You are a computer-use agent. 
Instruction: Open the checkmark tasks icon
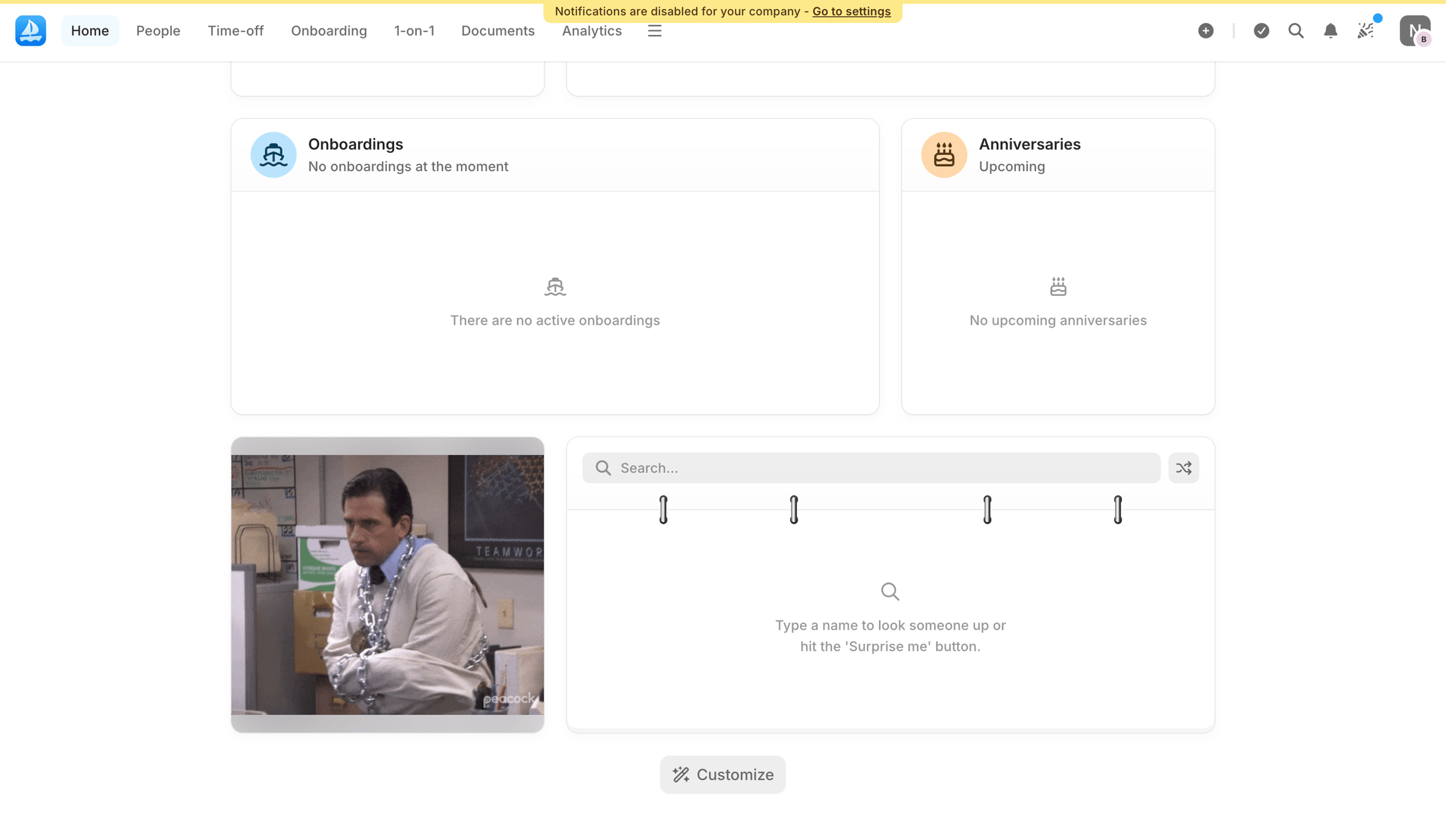[x=1261, y=31]
